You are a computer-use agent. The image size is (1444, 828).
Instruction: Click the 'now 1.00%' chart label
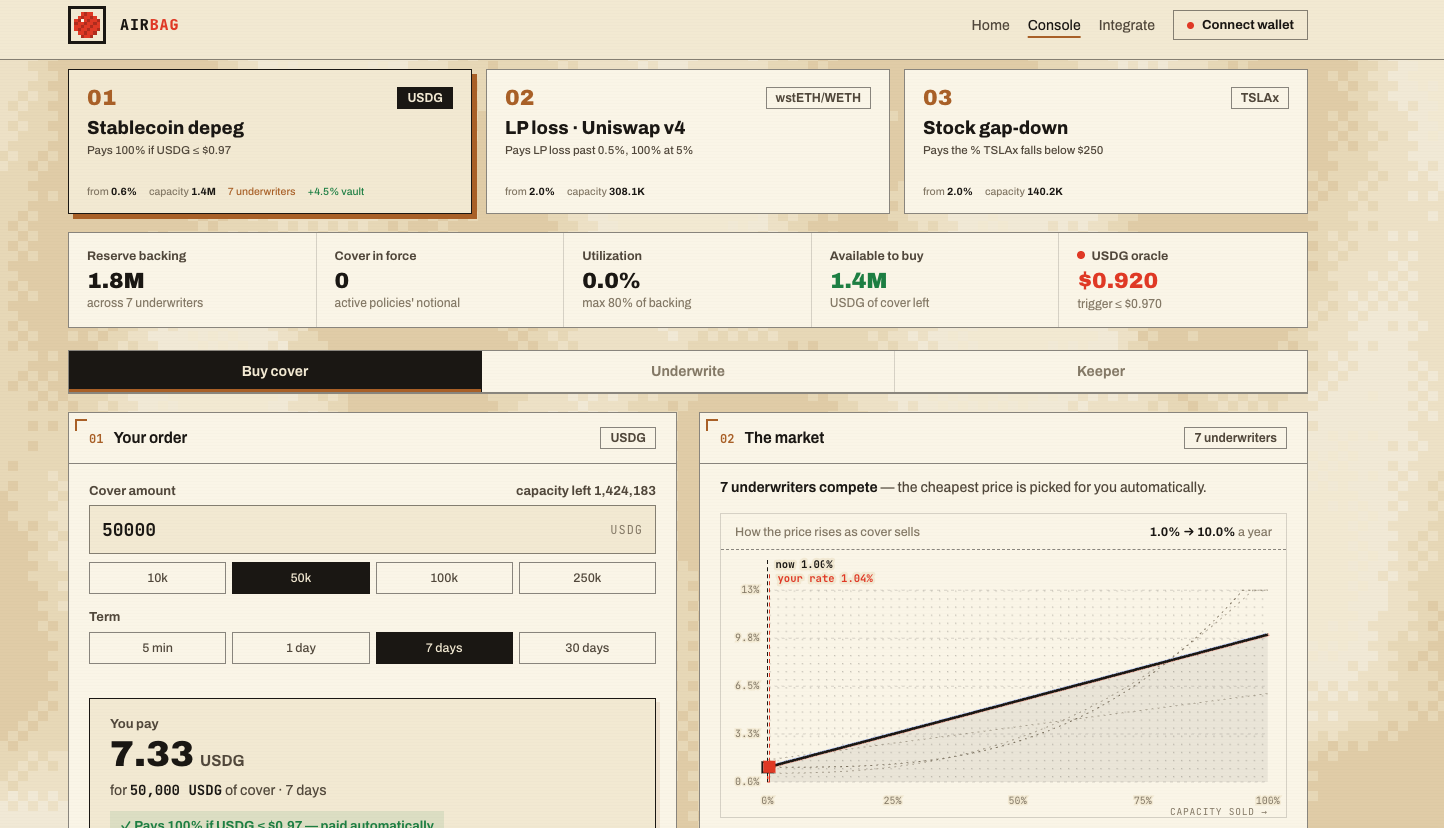point(804,565)
